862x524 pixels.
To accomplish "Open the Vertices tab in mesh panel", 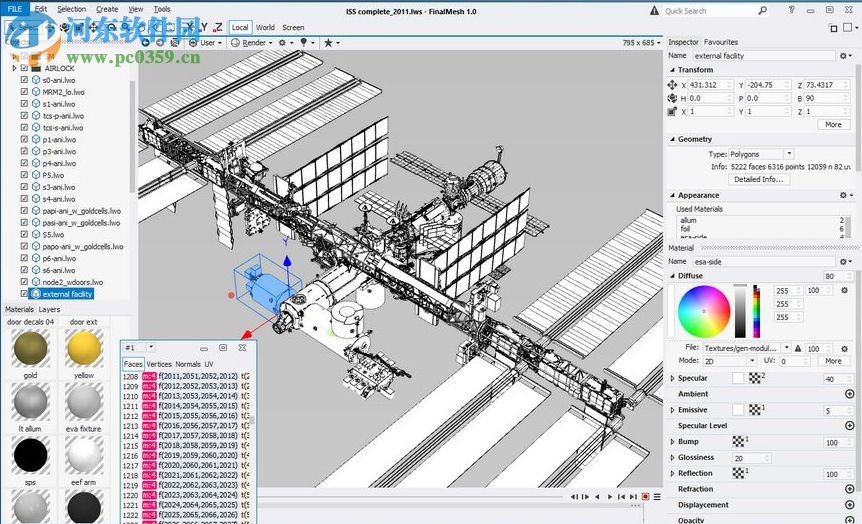I will (x=159, y=364).
